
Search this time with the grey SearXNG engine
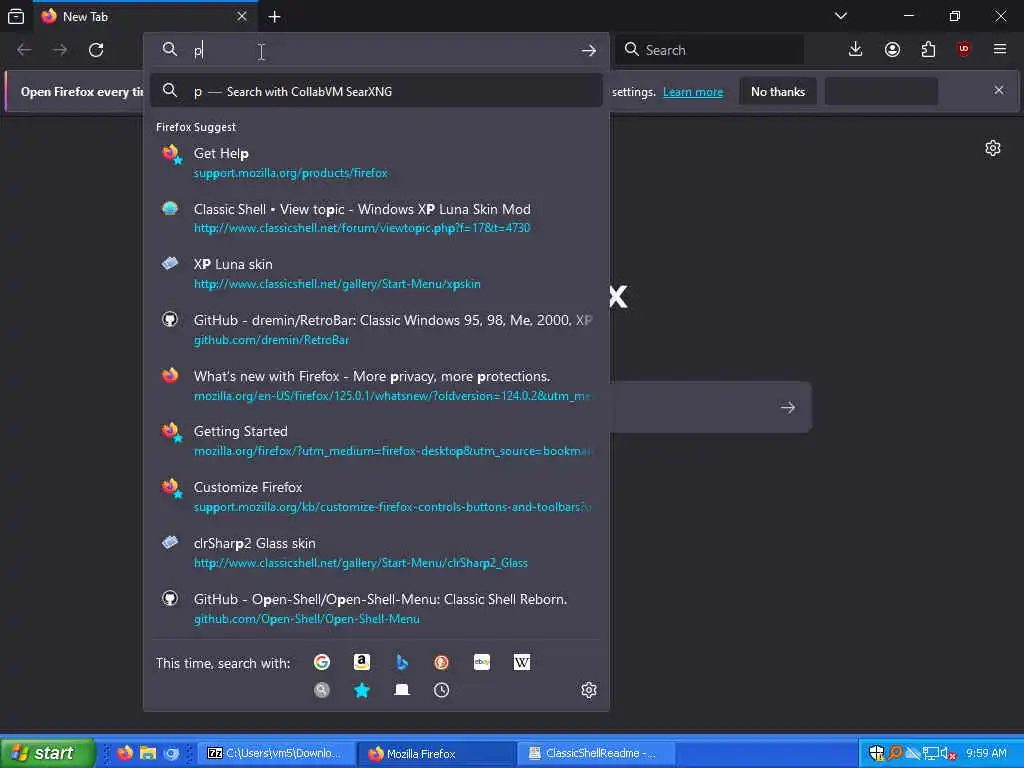click(x=322, y=690)
